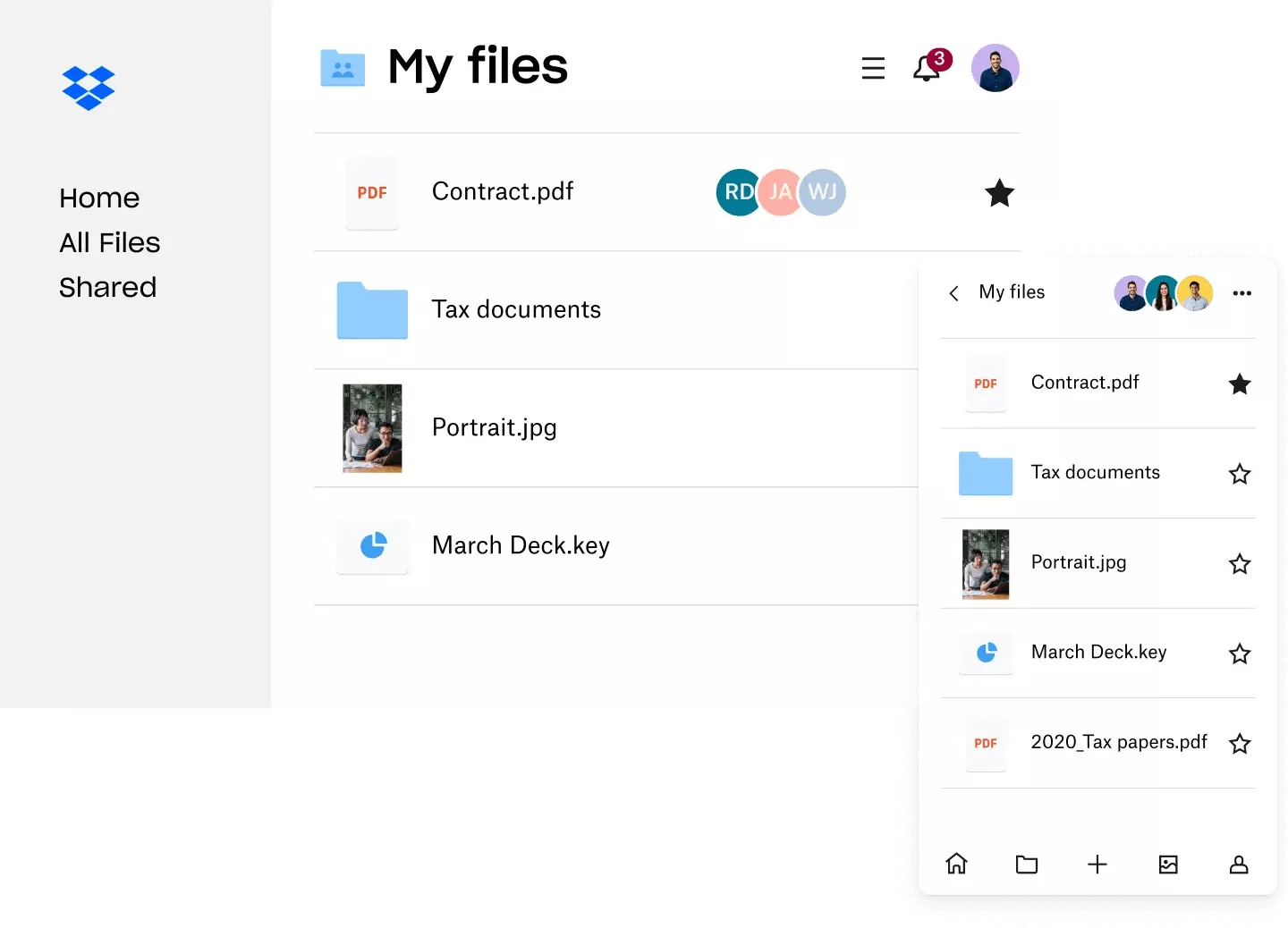Open the Dropbox logo home screen
The image size is (1288, 928).
click(x=89, y=88)
